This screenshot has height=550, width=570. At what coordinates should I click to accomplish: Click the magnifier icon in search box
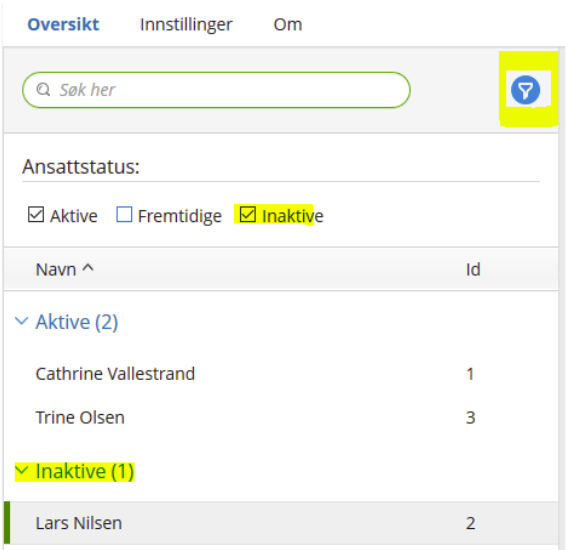(x=43, y=89)
